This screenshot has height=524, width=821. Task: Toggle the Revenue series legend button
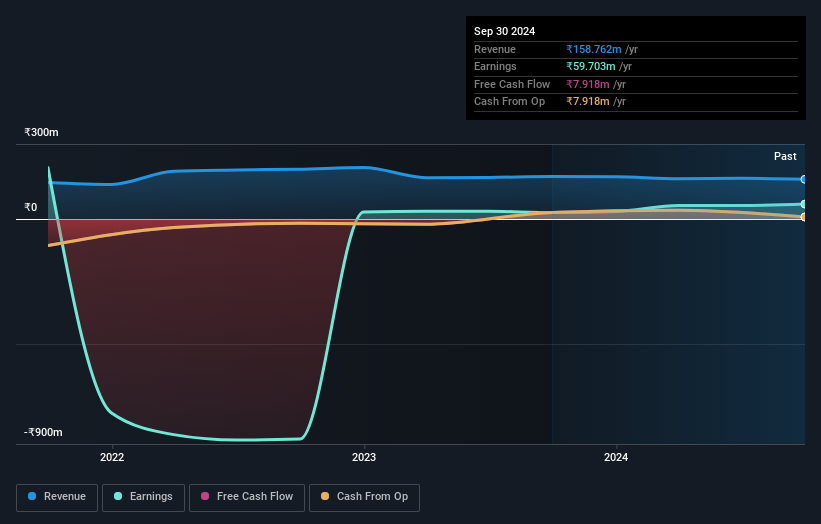coord(57,497)
